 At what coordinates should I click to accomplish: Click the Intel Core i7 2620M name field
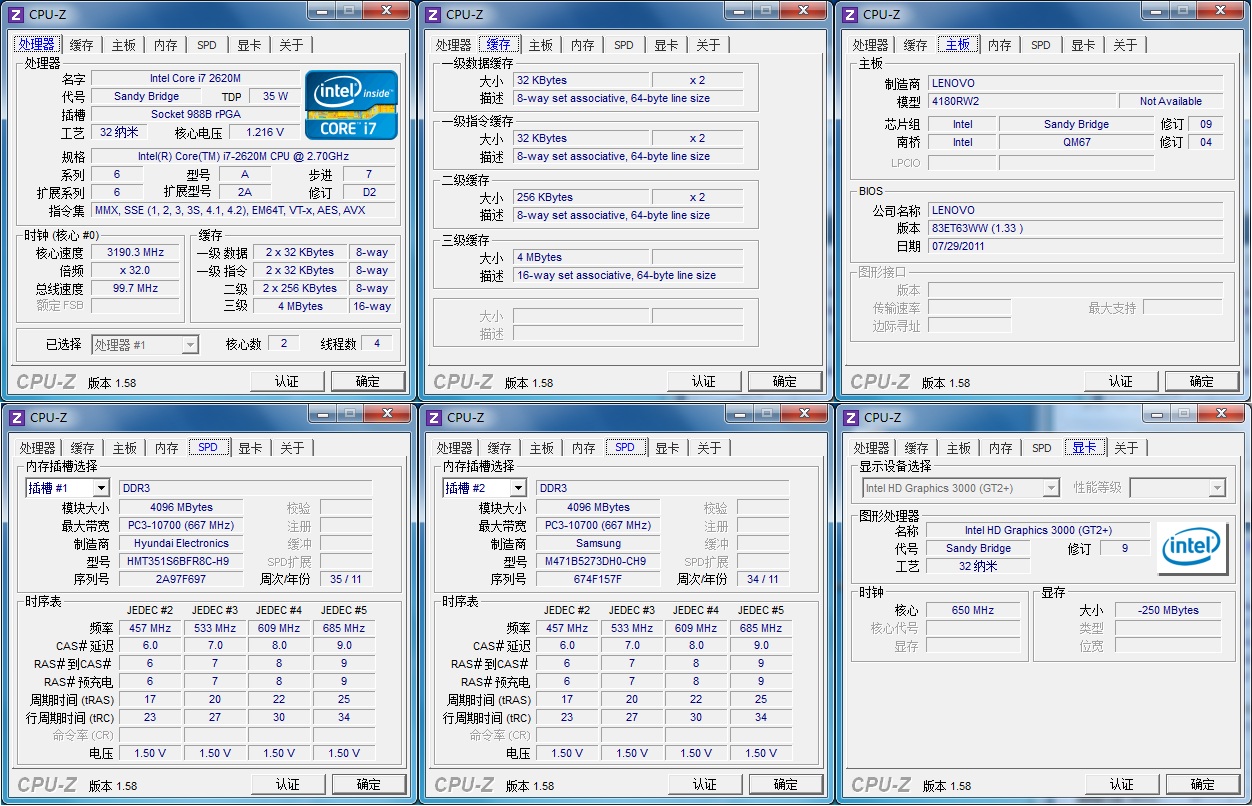(195, 78)
